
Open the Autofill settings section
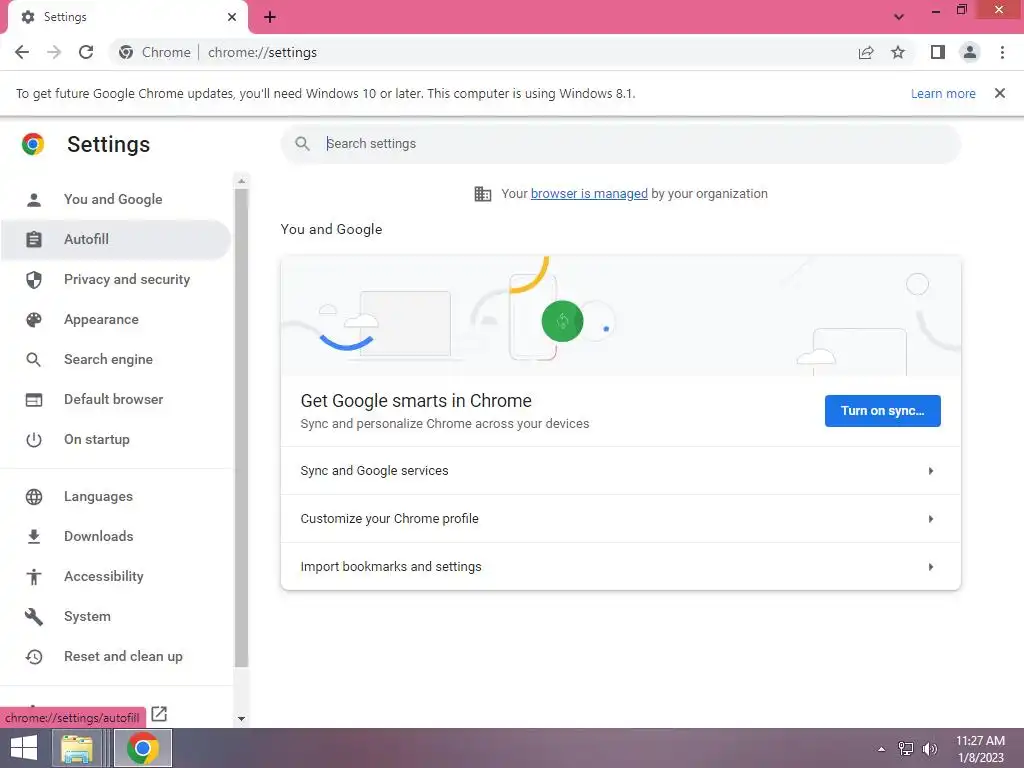point(116,239)
